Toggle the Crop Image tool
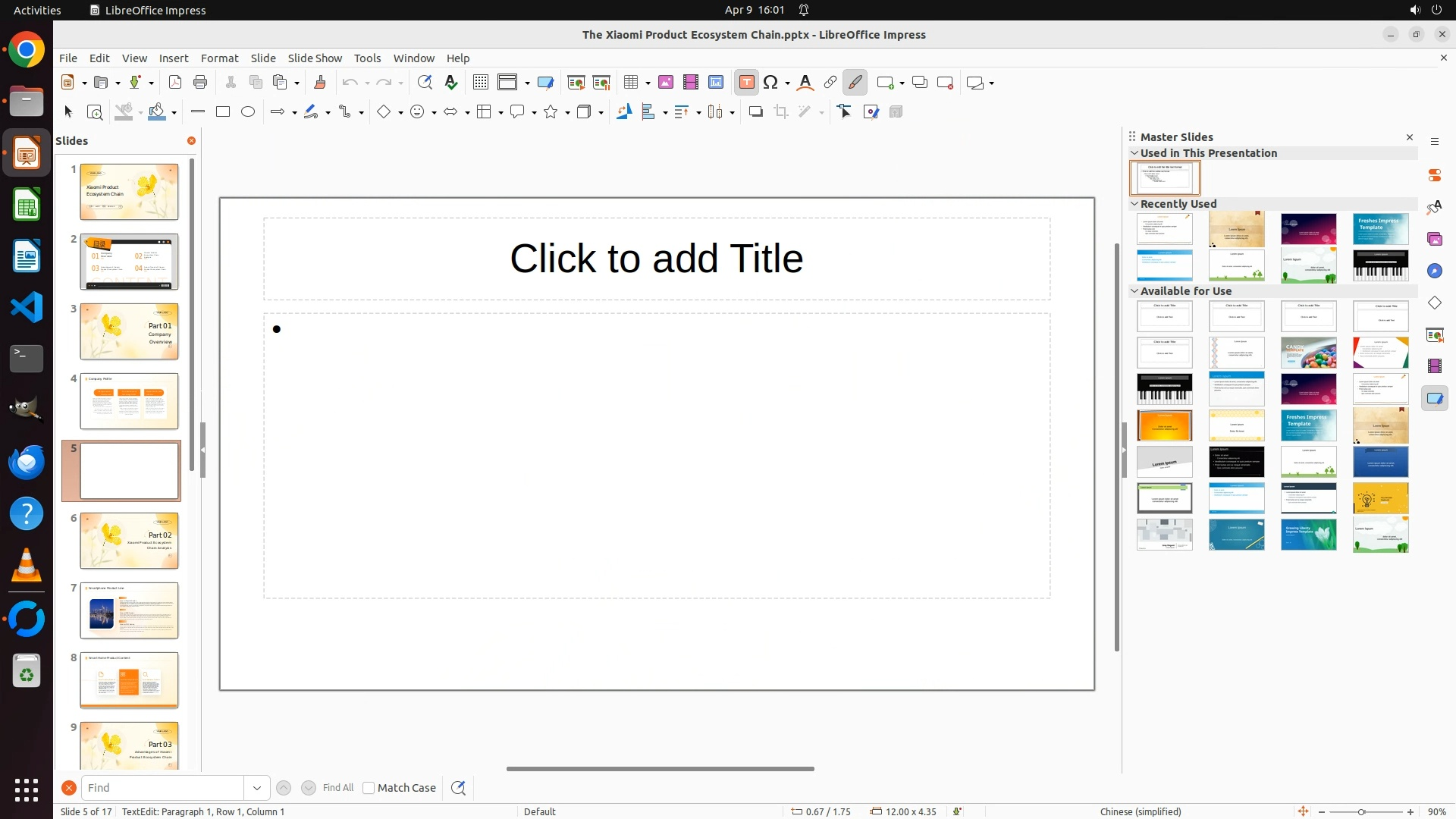Image resolution: width=1456 pixels, height=819 pixels. click(x=781, y=112)
